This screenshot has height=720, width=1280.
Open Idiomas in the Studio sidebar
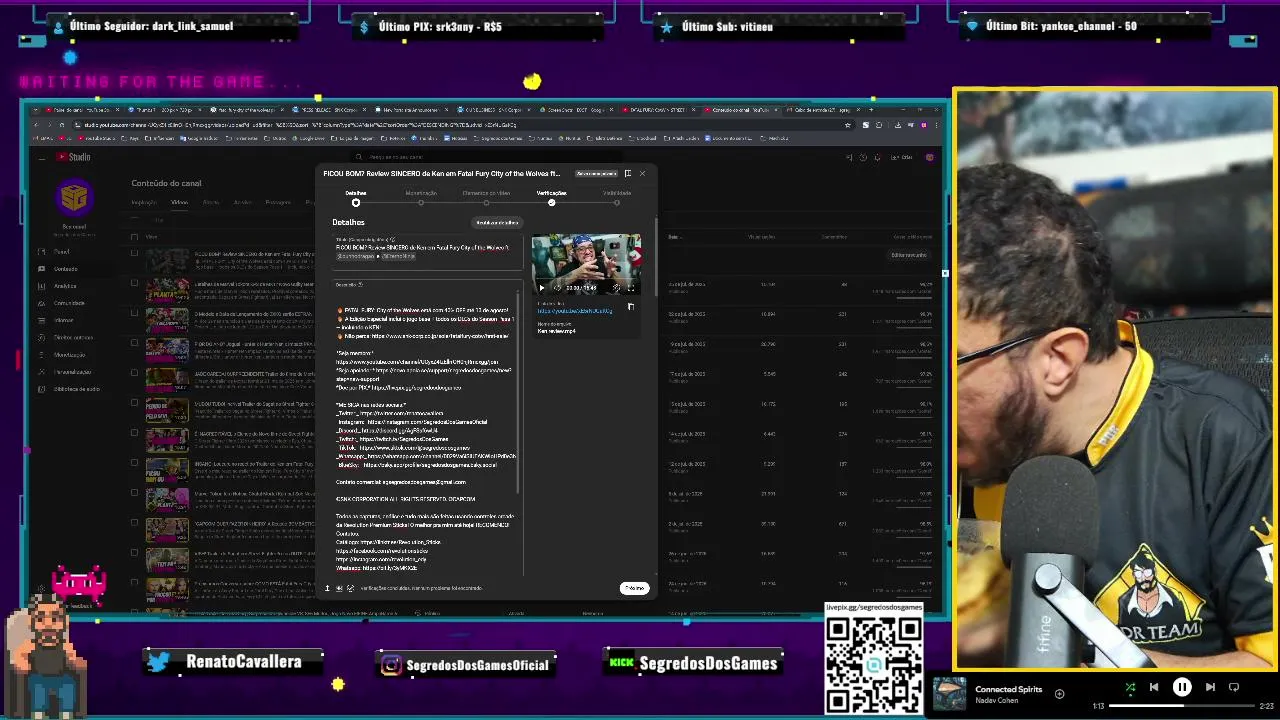click(63, 320)
